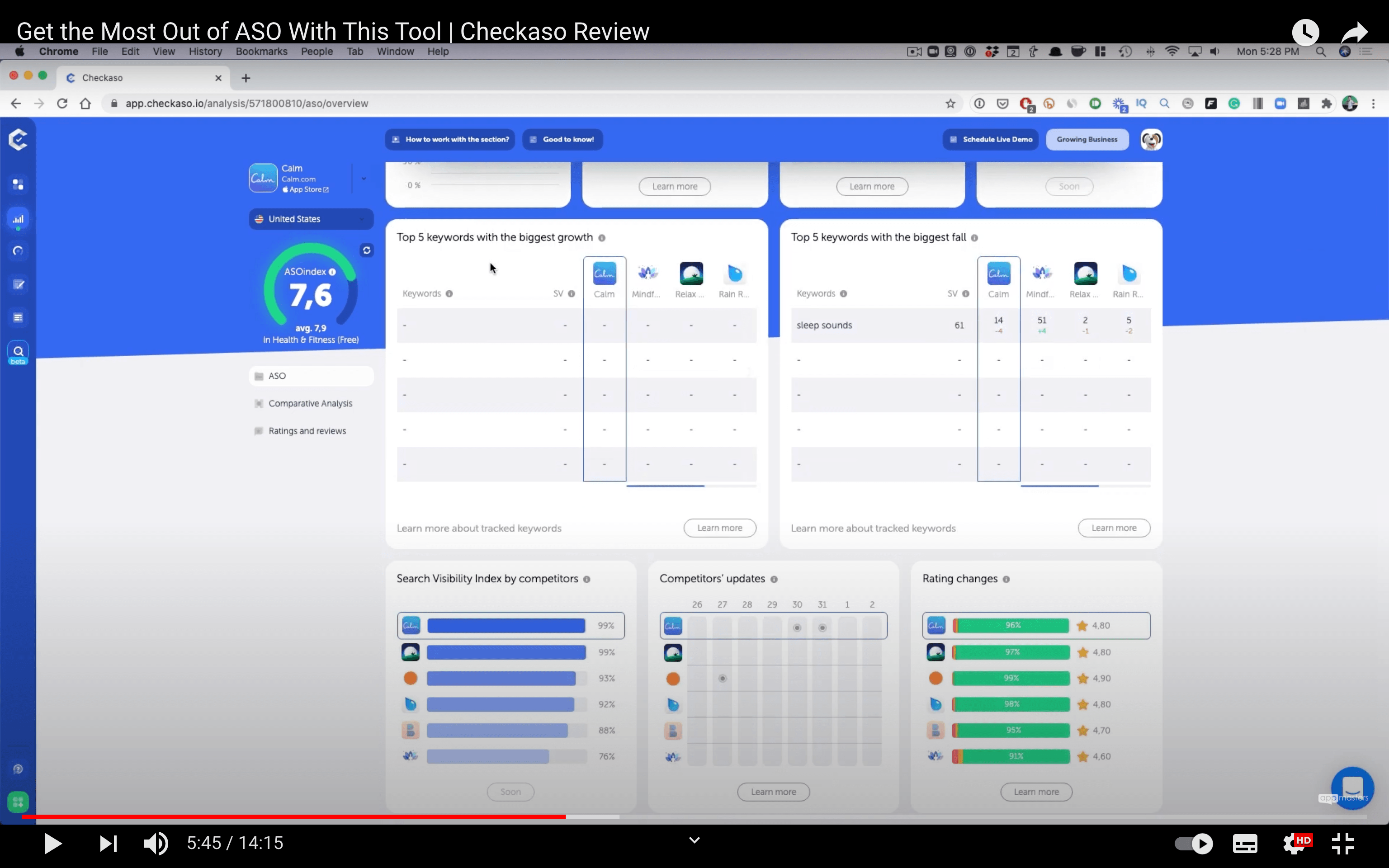This screenshot has width=1389, height=868.
Task: Click Learn more under Competitors' updates
Action: coord(773,792)
